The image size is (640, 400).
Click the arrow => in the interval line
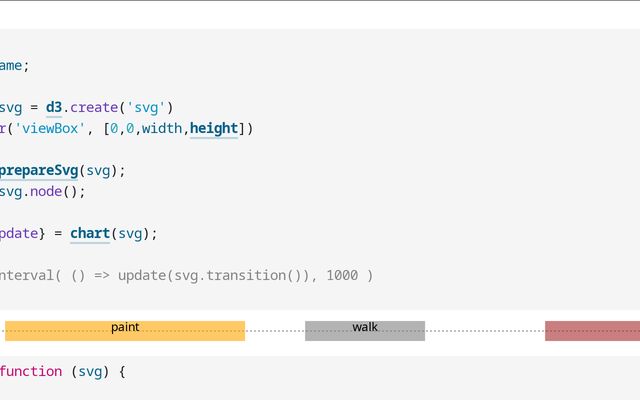(102, 275)
